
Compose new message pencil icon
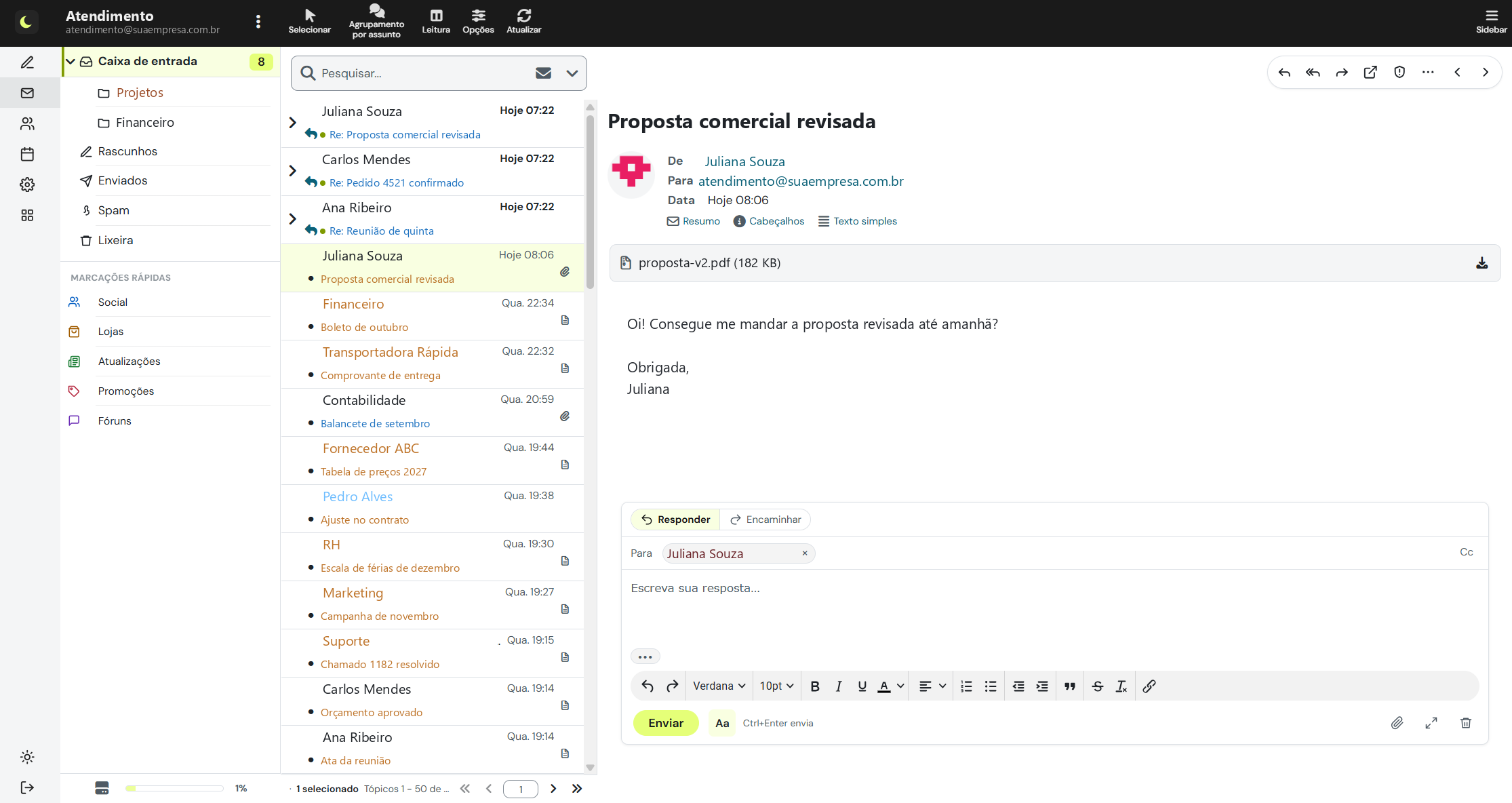coord(27,62)
